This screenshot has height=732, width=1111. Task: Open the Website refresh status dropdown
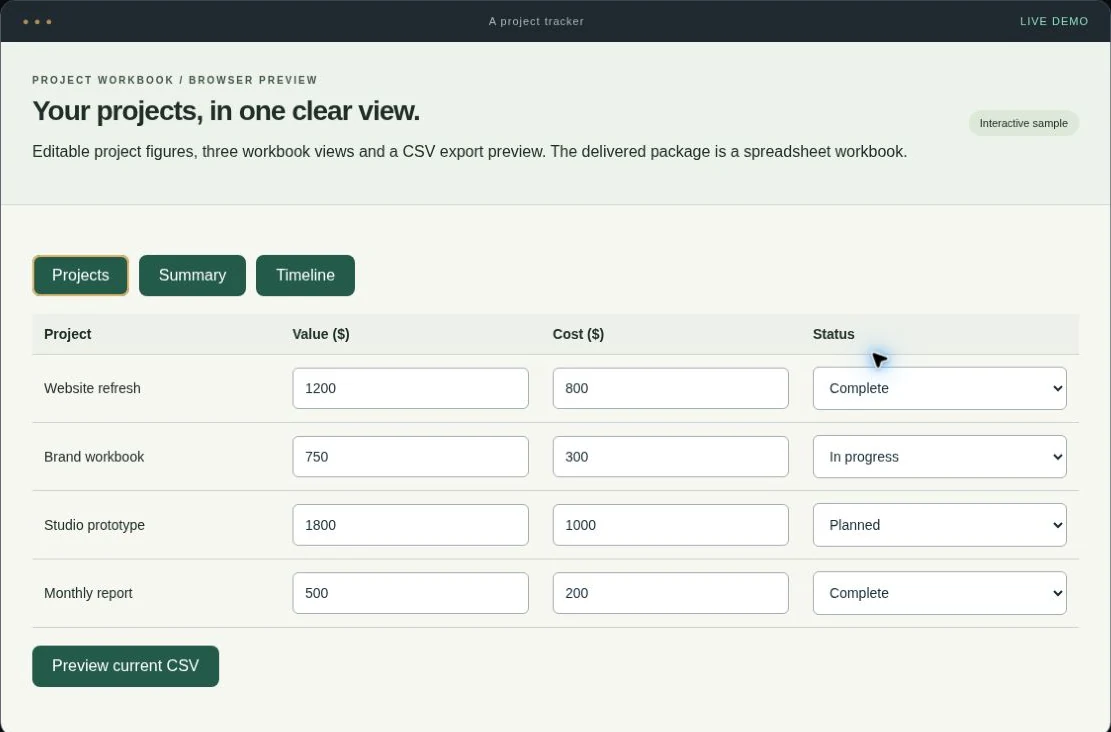(x=939, y=388)
